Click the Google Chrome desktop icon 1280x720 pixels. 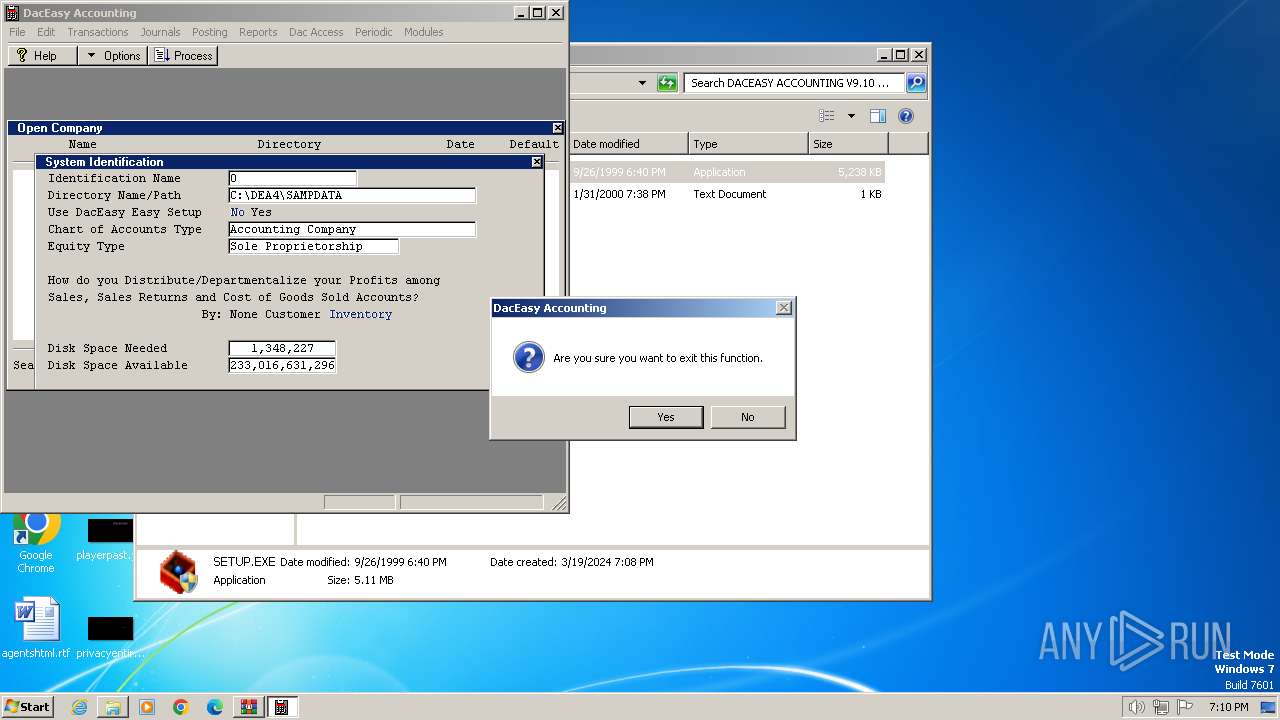[36, 543]
